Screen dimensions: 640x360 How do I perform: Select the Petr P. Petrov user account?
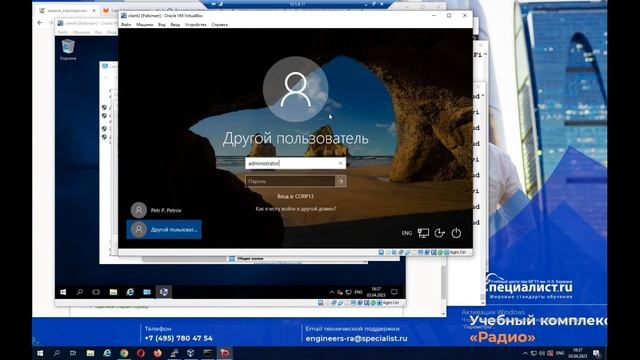164,210
